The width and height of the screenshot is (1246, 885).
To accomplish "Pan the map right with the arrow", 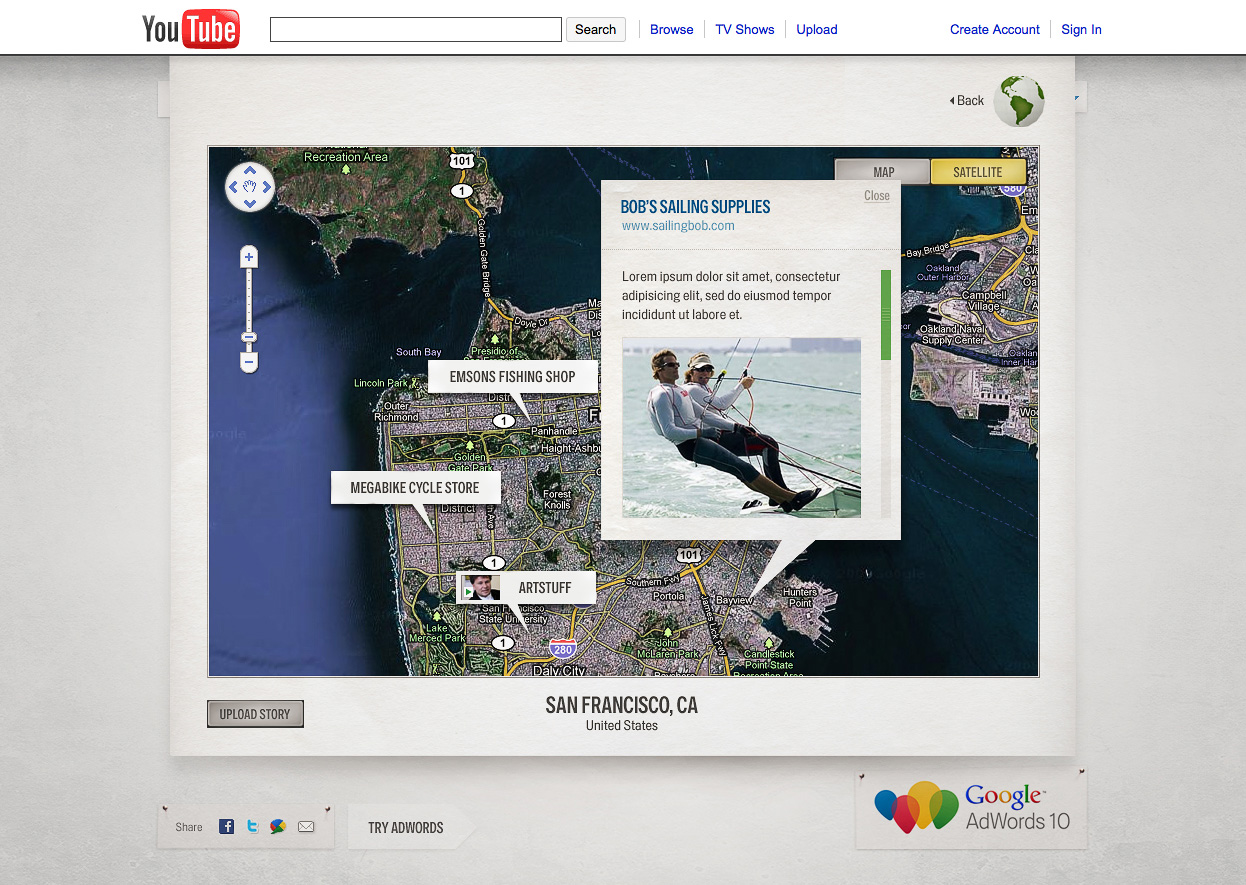I will 267,187.
